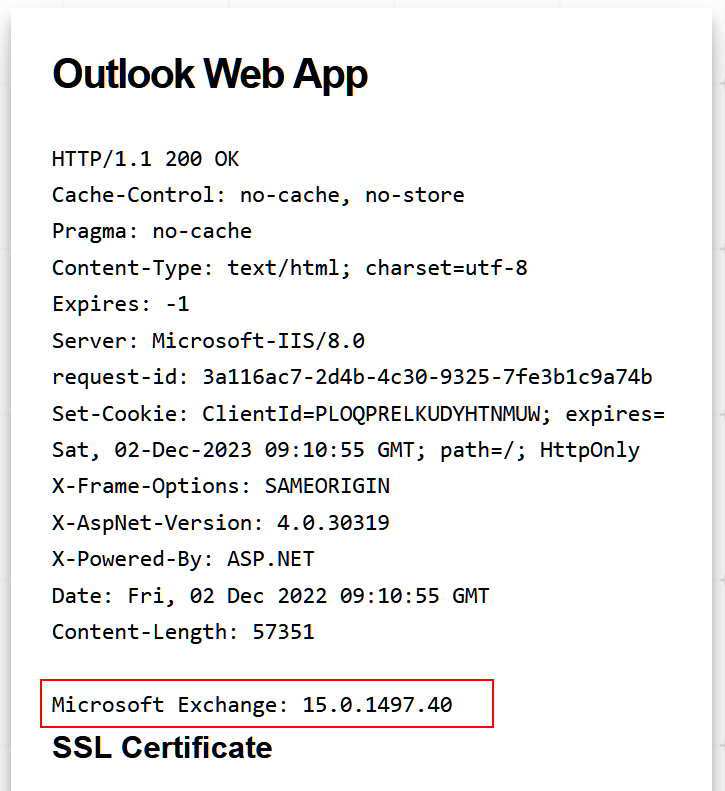Click the Outlook Web App heading
Viewport: 725px width, 791px height.
pyautogui.click(x=210, y=75)
